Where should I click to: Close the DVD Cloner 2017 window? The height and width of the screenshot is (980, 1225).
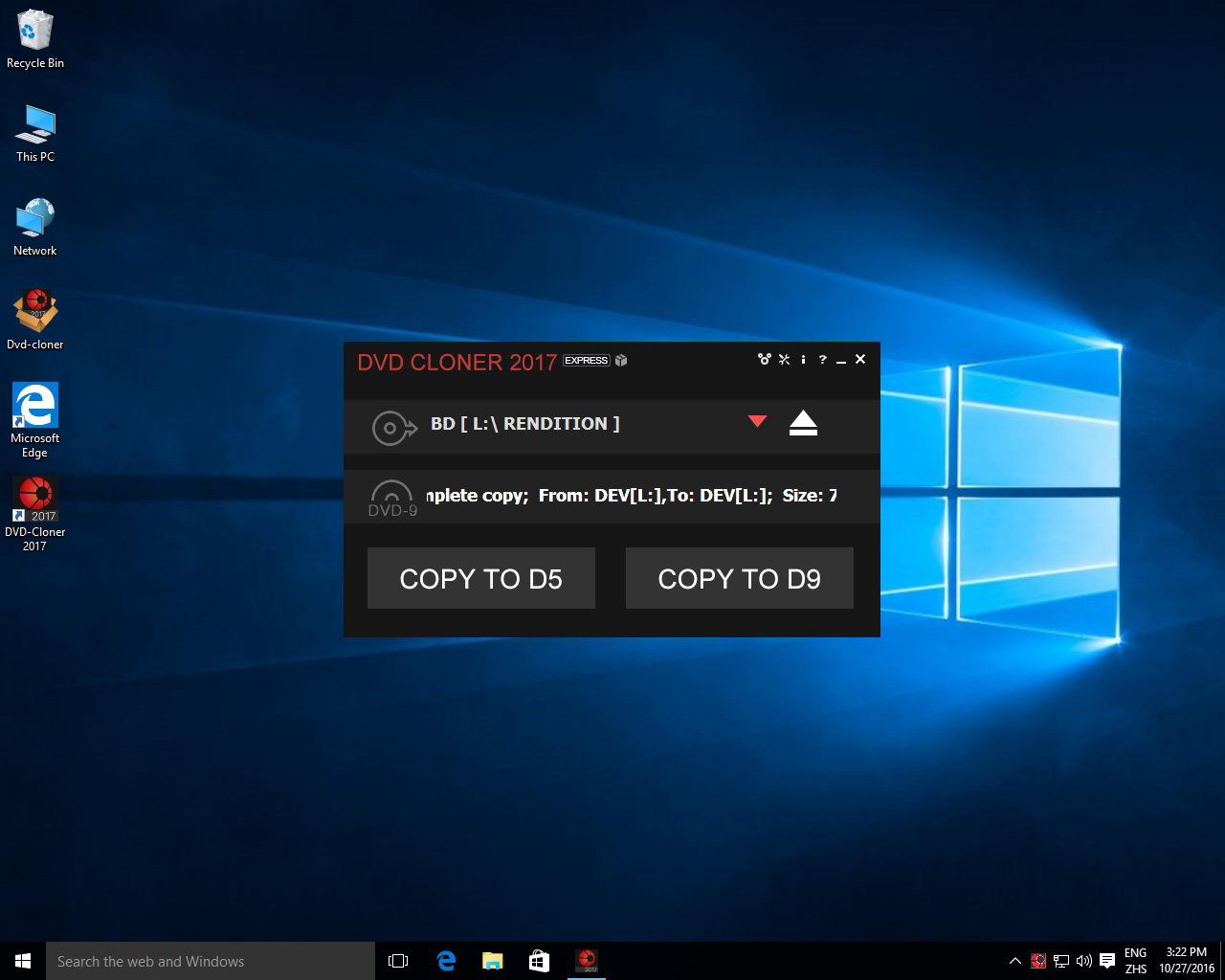[x=860, y=360]
